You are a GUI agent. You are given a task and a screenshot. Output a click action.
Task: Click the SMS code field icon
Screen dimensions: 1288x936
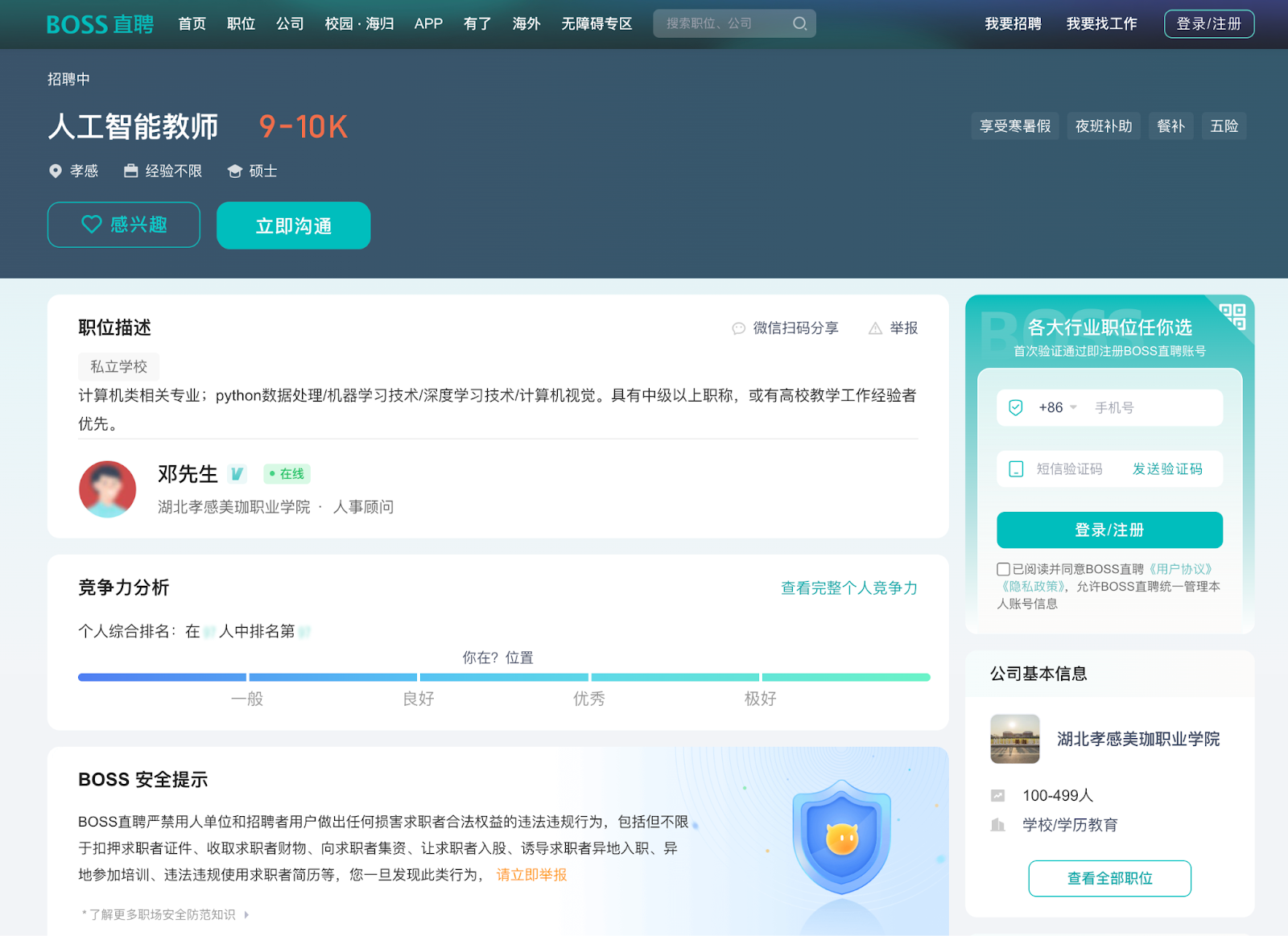coord(1016,468)
